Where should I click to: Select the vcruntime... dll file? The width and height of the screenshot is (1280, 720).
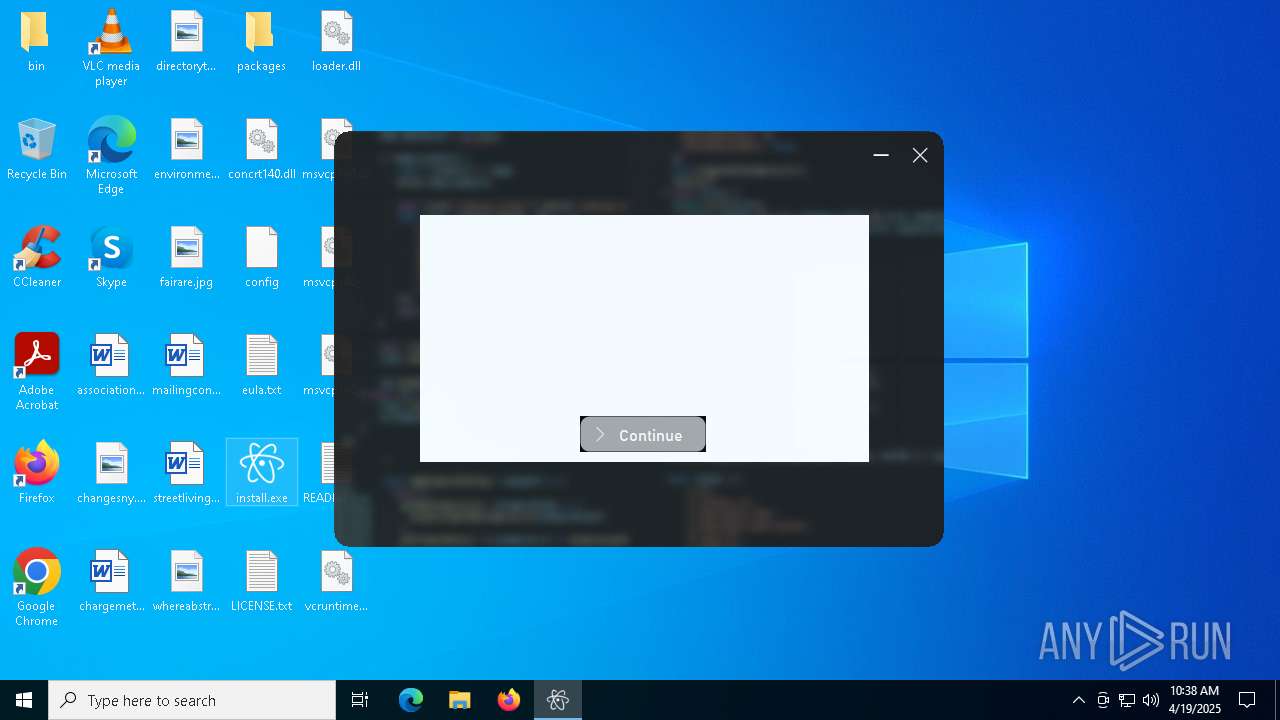pyautogui.click(x=336, y=581)
